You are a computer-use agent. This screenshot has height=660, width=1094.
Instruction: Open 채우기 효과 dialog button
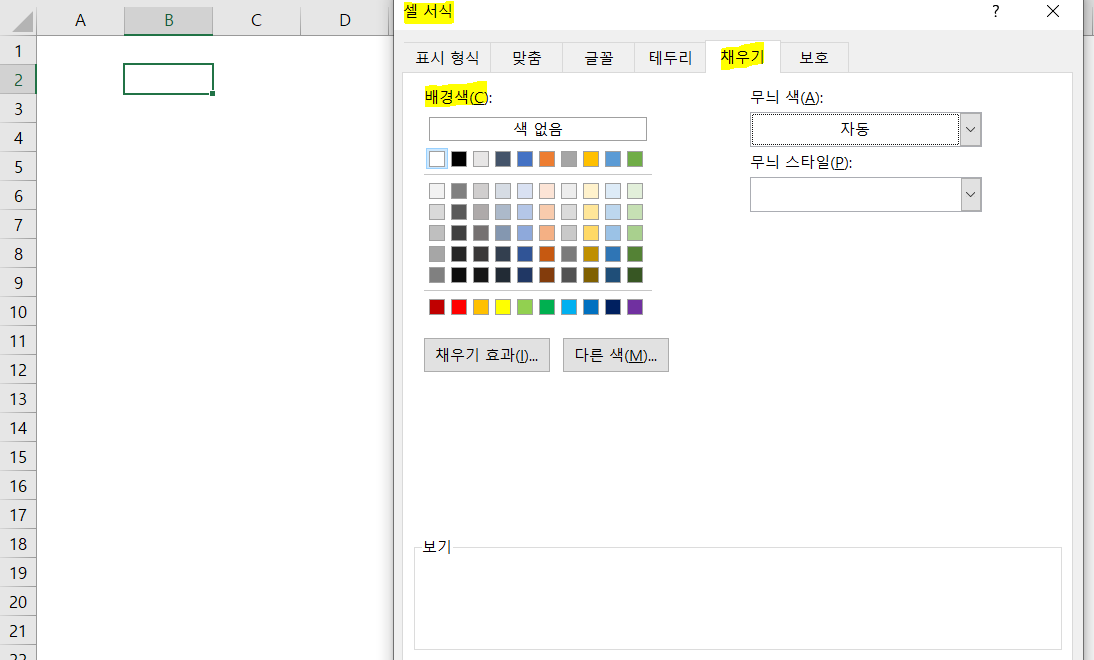click(487, 355)
